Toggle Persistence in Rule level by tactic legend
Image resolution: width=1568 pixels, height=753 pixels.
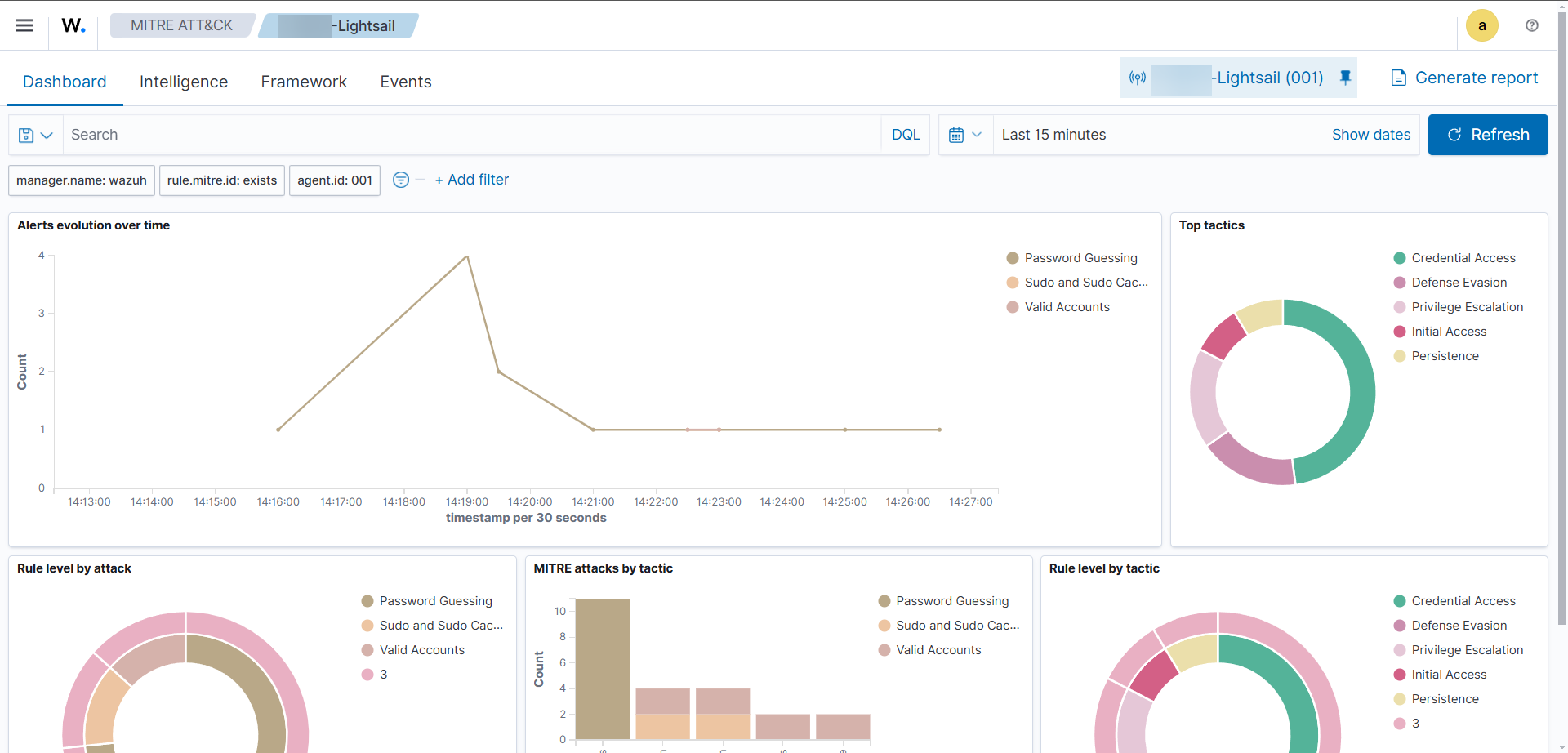pos(1437,699)
